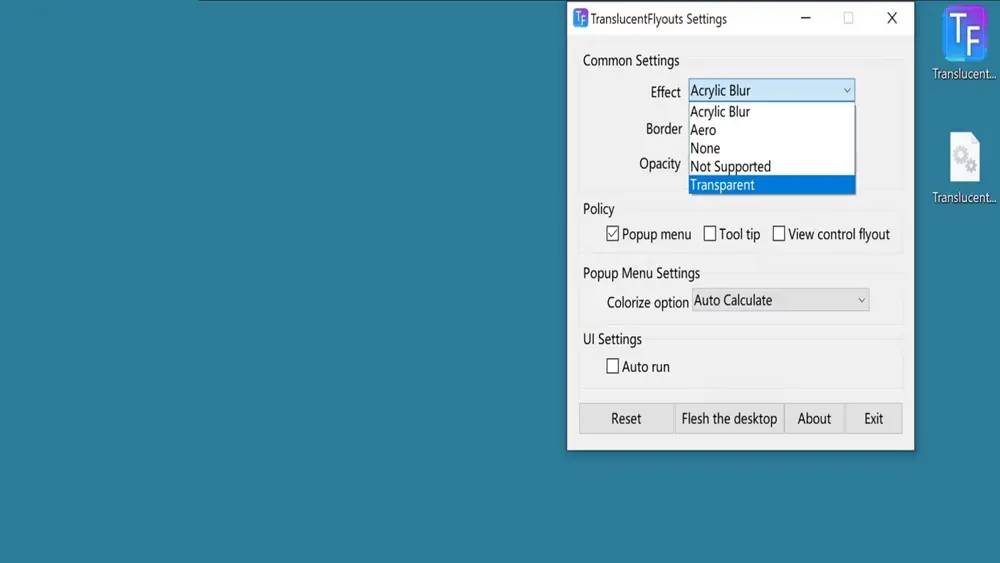Click the TF app icon in the title bar
Image resolution: width=1000 pixels, height=563 pixels.
[x=580, y=18]
